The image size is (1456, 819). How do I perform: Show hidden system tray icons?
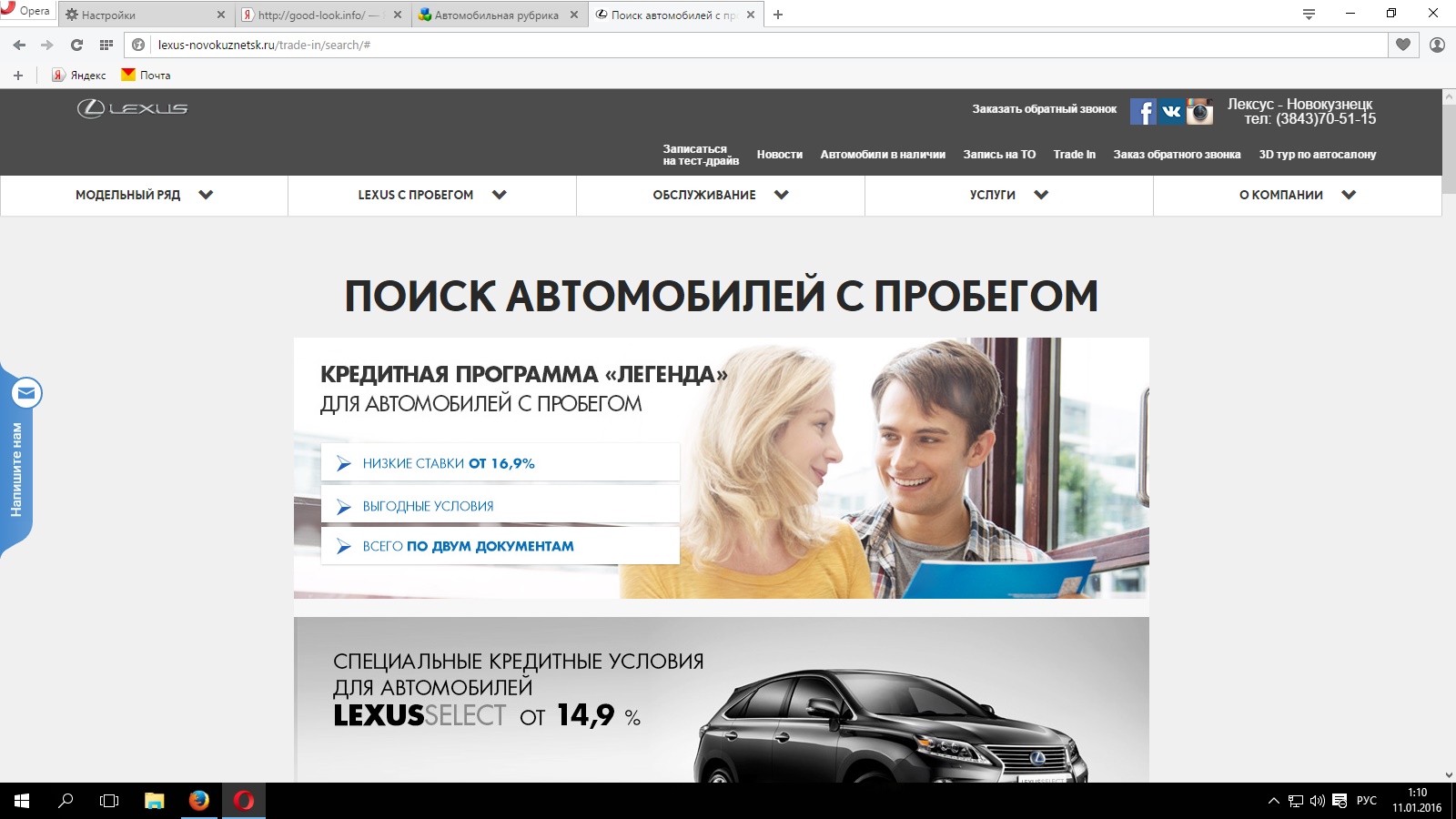tap(1273, 801)
